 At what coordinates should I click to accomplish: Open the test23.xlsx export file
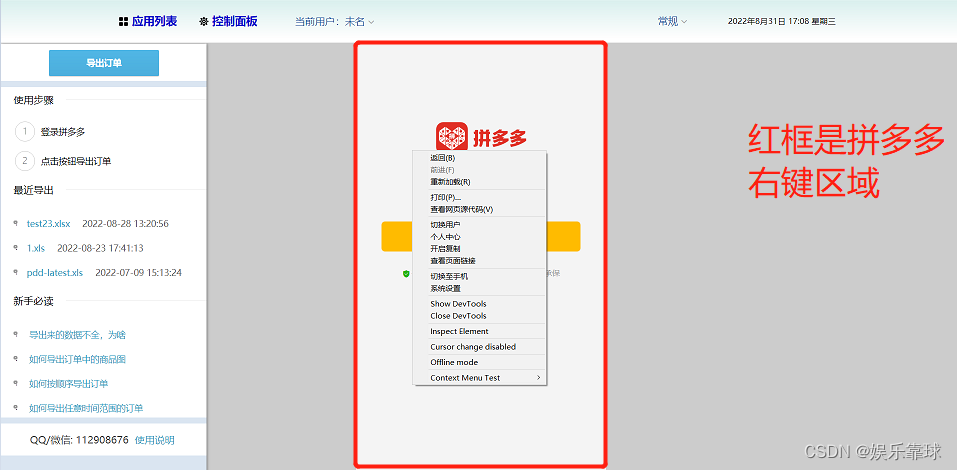coord(48,223)
